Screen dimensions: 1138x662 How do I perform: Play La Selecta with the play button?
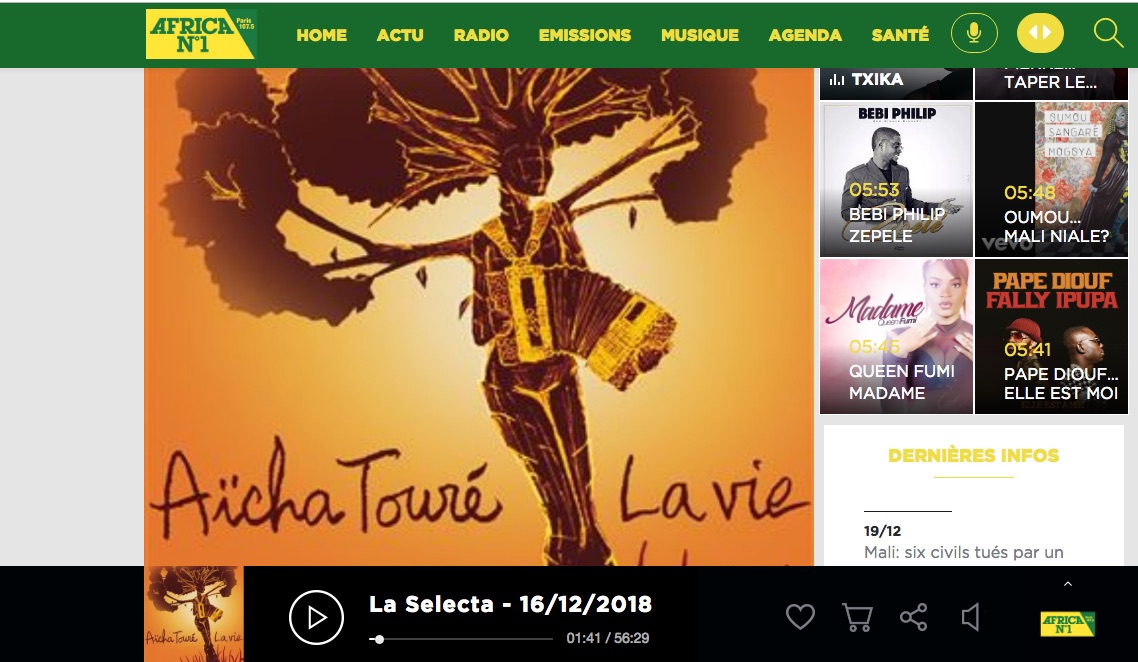(x=316, y=617)
